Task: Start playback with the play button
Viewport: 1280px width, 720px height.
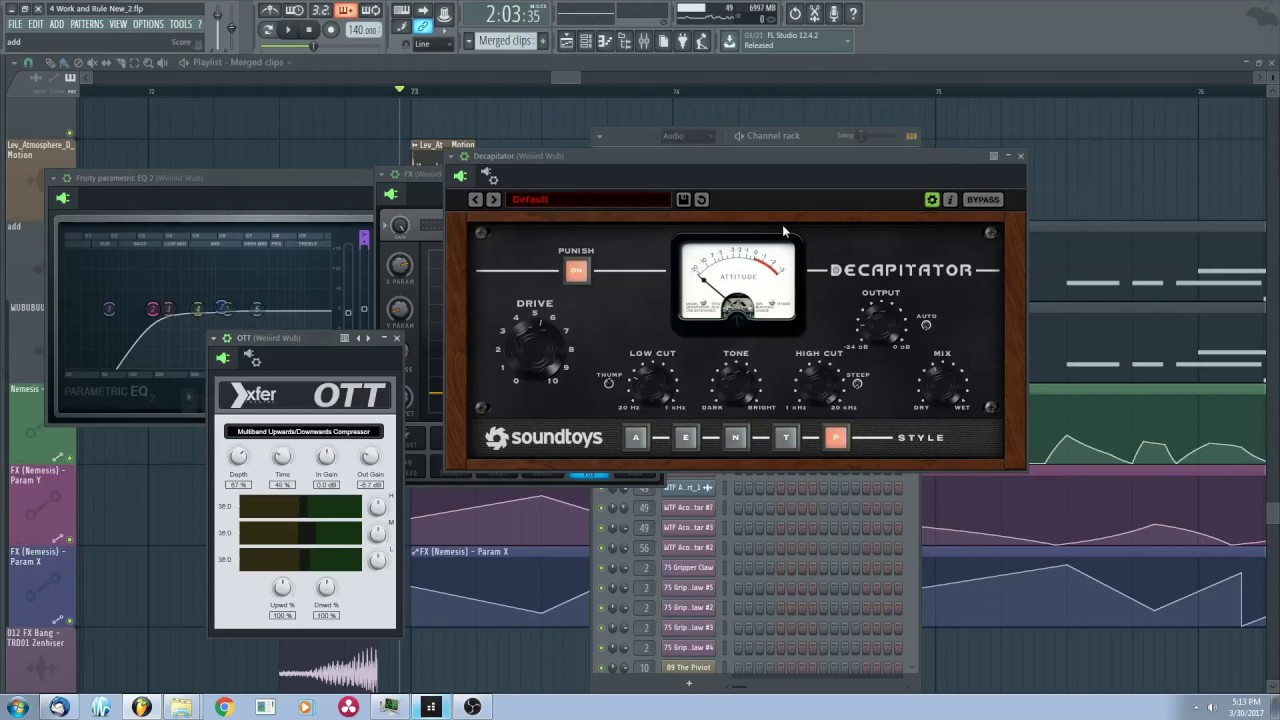Action: pos(288,30)
